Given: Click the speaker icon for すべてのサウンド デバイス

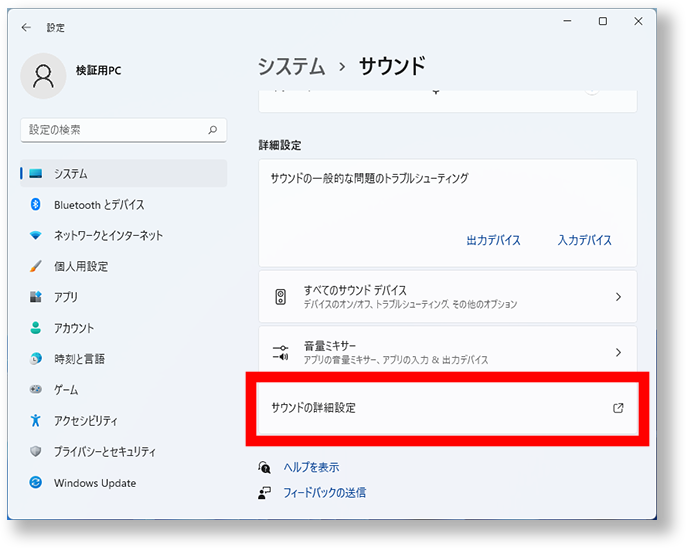Looking at the screenshot, I should pos(281,297).
